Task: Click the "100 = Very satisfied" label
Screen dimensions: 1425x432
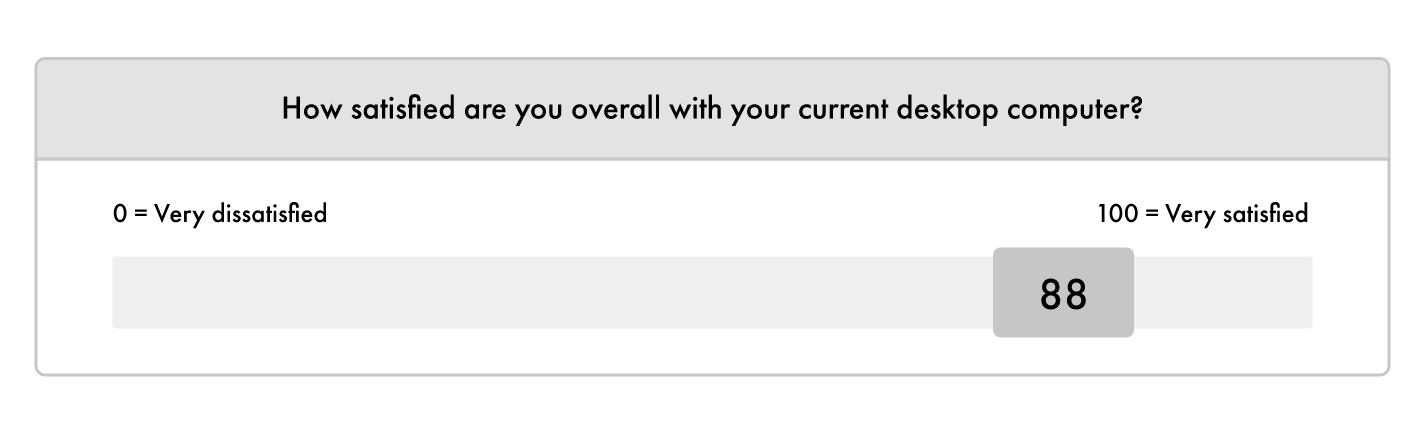Action: tap(1202, 214)
